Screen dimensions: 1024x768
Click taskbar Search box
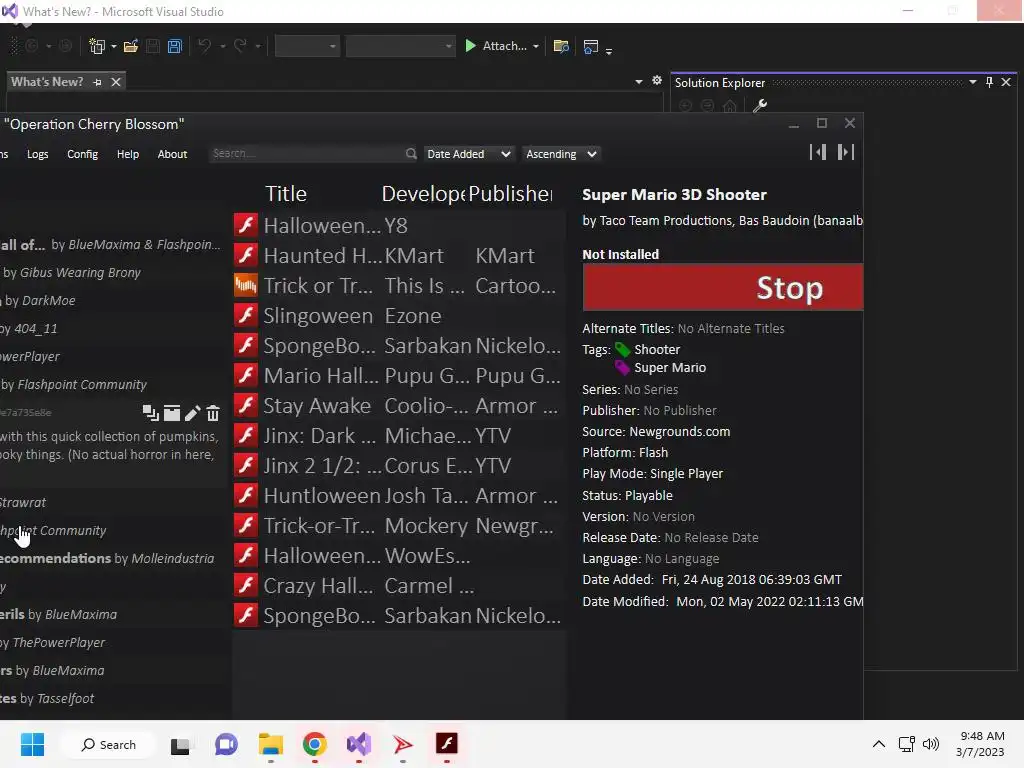pos(108,744)
